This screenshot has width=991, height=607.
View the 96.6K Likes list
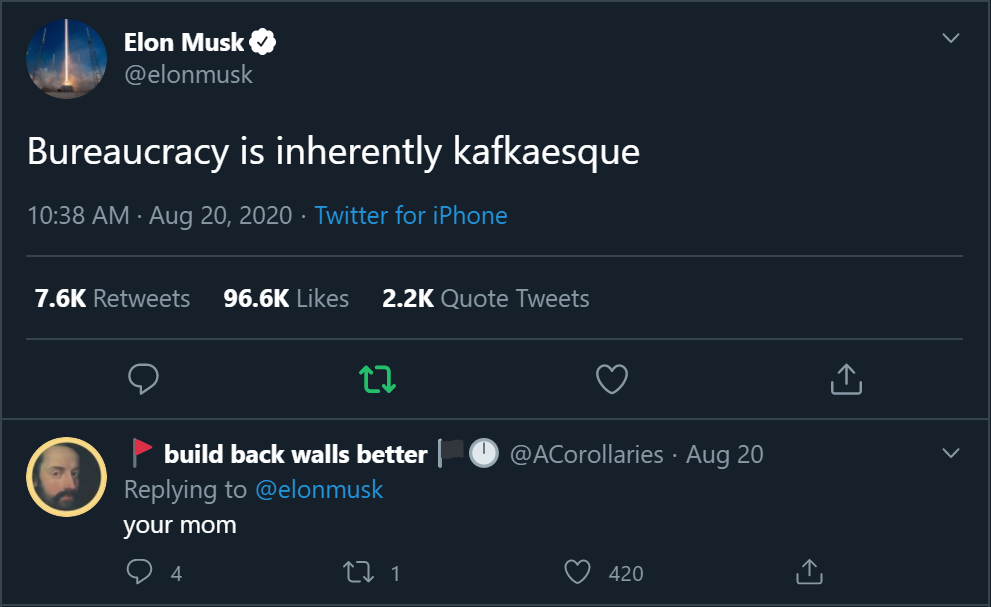286,298
